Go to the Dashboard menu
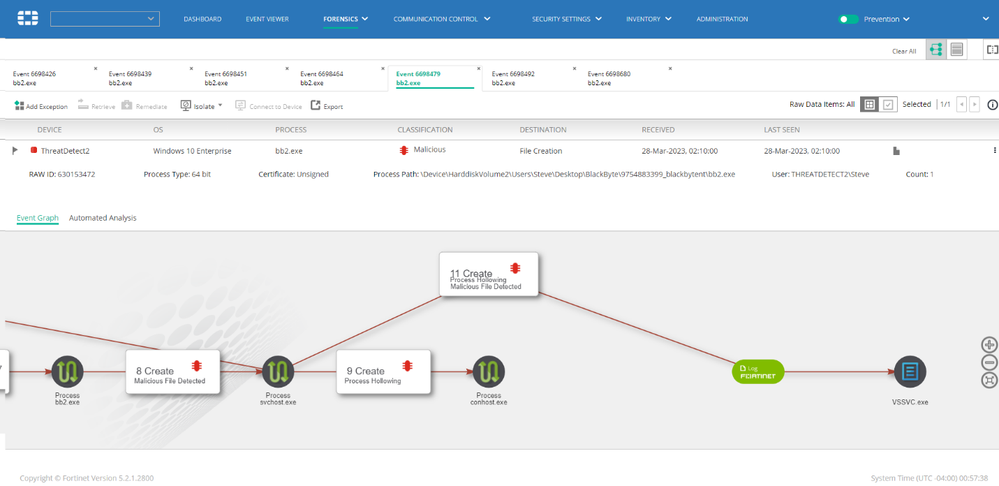 point(203,19)
